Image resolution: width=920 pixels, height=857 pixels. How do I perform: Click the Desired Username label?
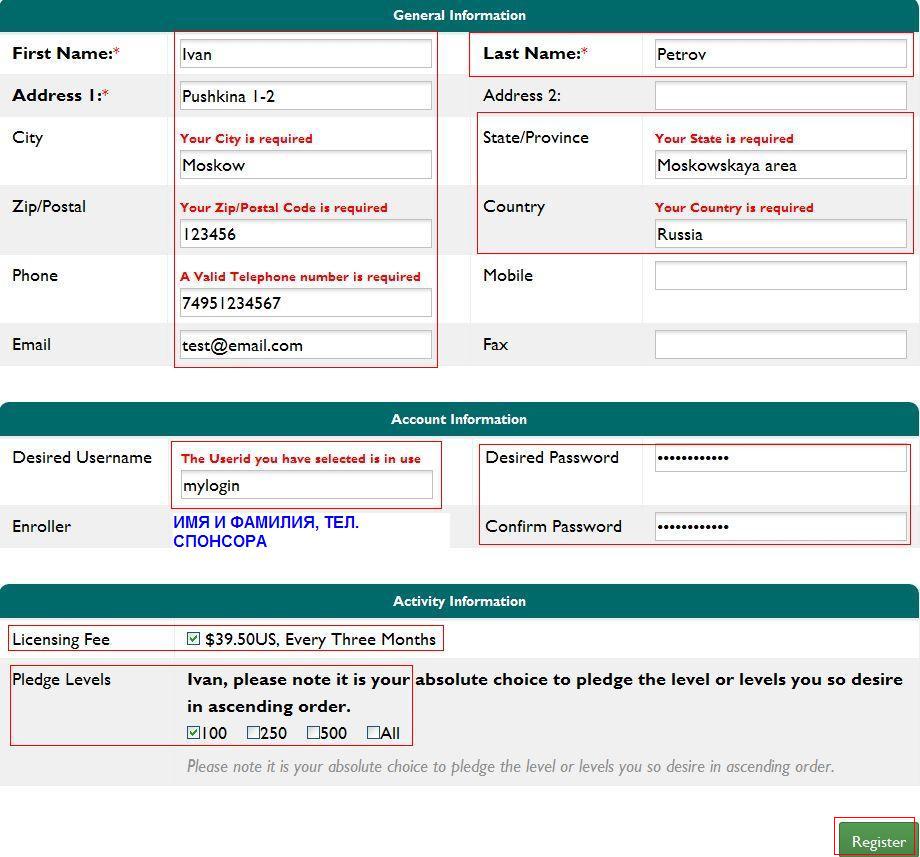[x=82, y=457]
